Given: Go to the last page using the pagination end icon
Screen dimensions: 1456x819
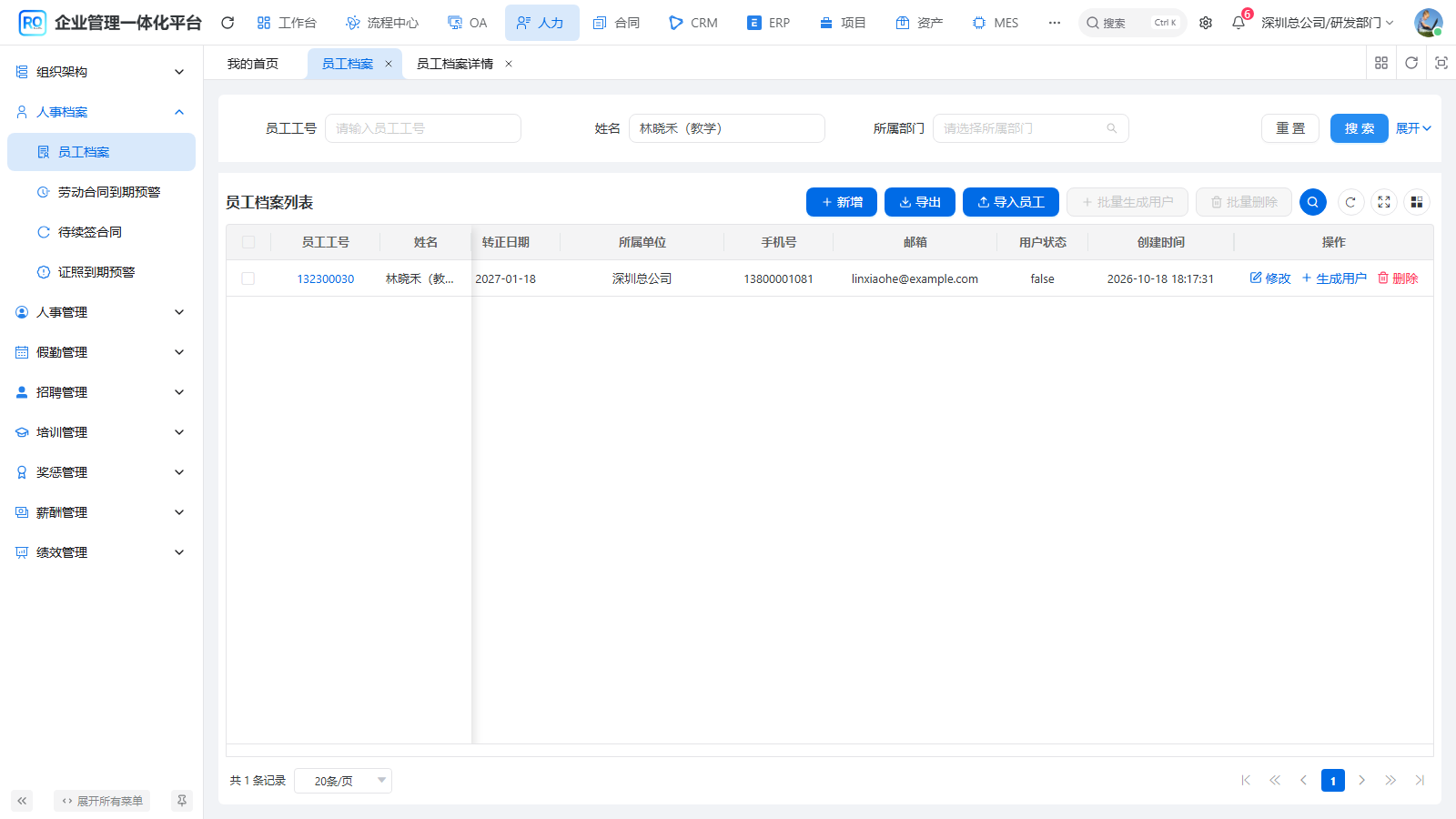Looking at the screenshot, I should coord(1420,780).
